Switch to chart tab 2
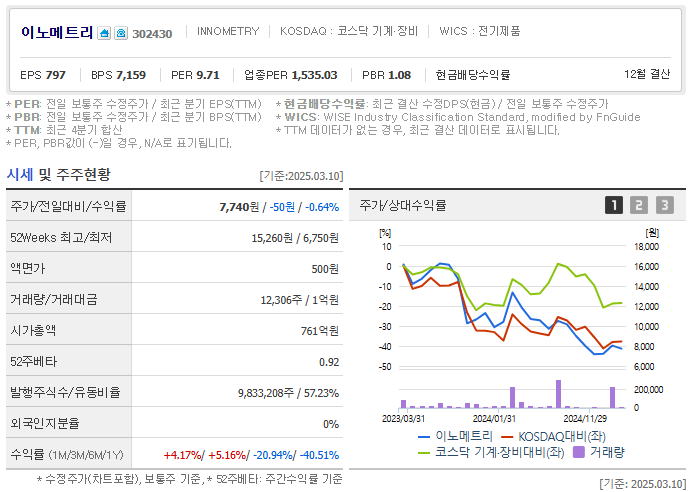 click(638, 205)
